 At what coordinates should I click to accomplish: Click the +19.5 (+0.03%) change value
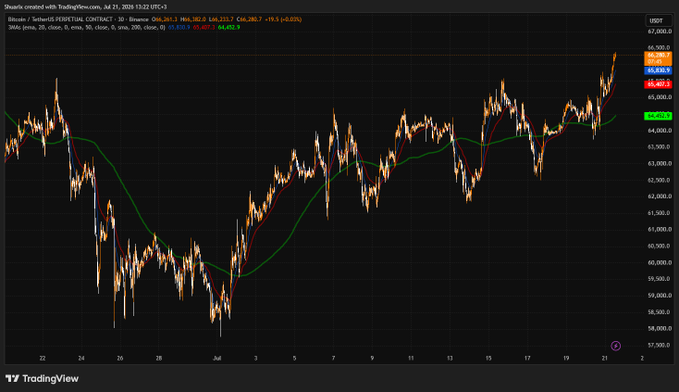[284, 19]
